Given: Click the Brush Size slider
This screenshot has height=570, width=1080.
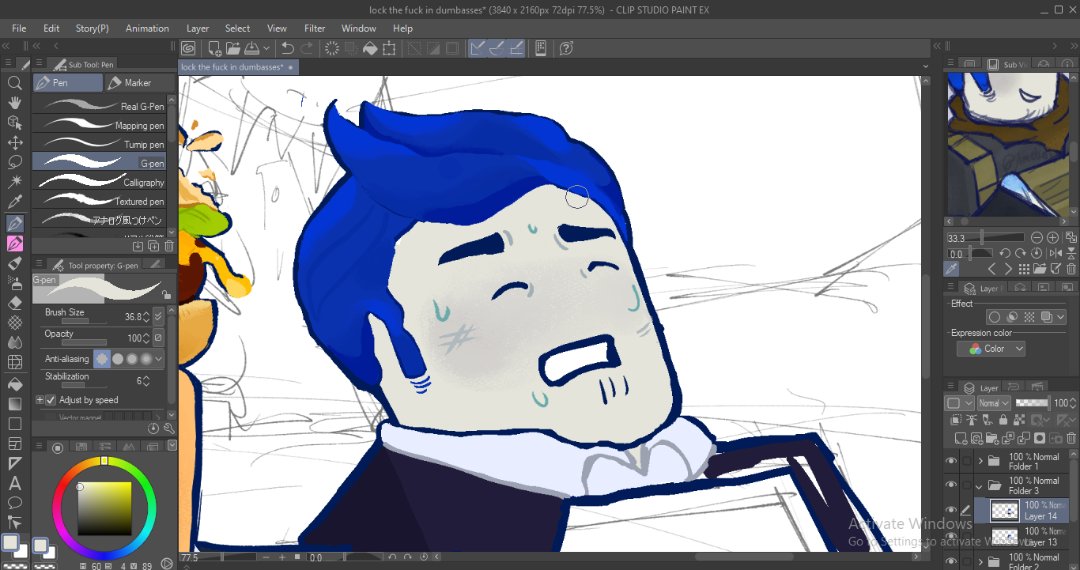Looking at the screenshot, I should pyautogui.click(x=83, y=321).
